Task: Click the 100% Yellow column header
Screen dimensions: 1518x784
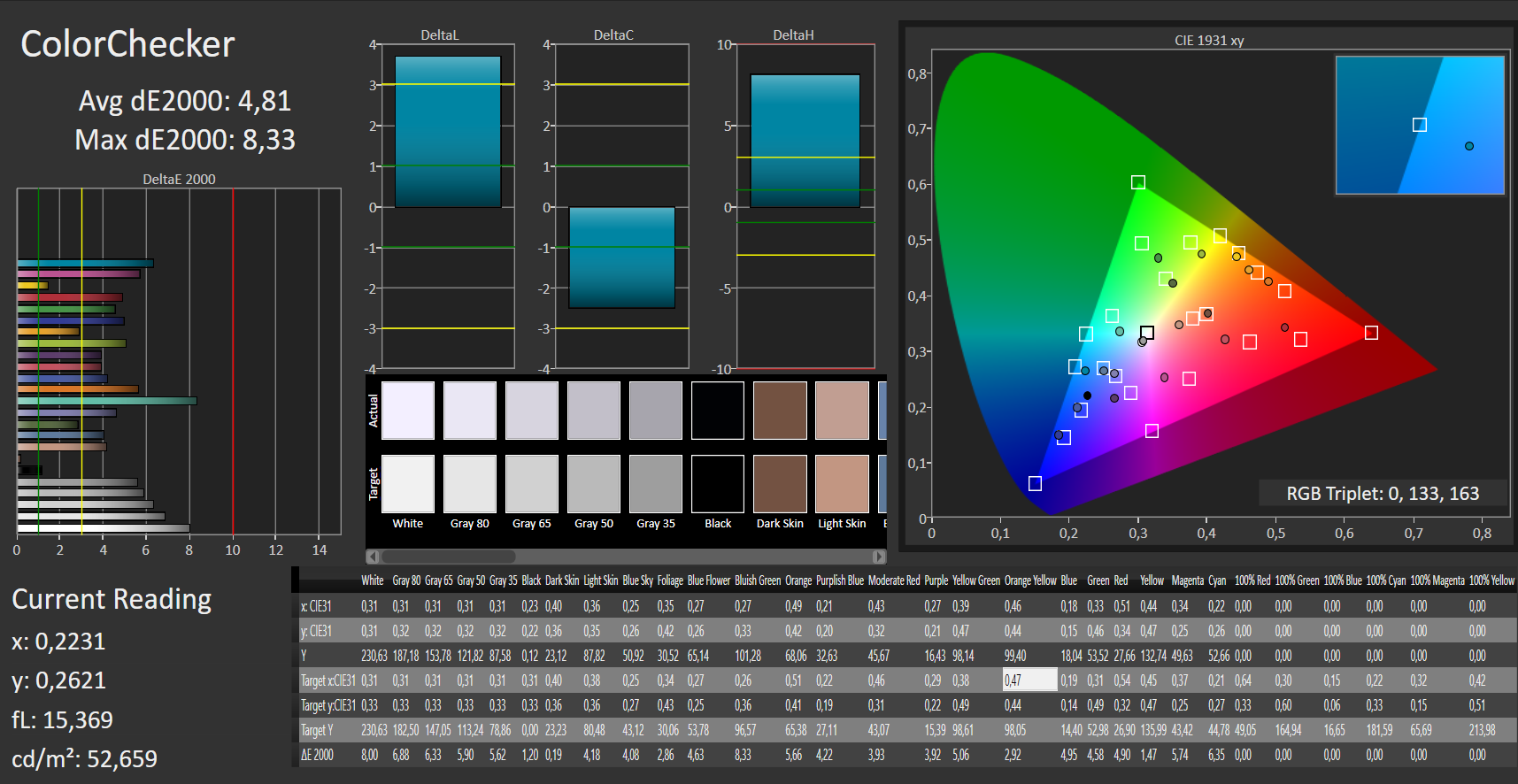Action: coord(1491,580)
